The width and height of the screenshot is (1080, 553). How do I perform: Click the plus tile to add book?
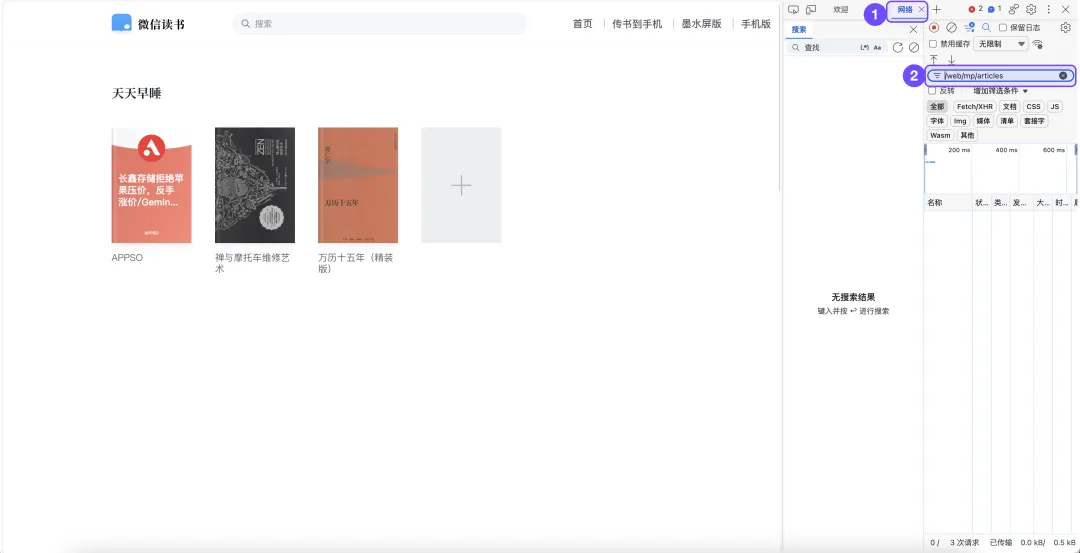pyautogui.click(x=461, y=185)
